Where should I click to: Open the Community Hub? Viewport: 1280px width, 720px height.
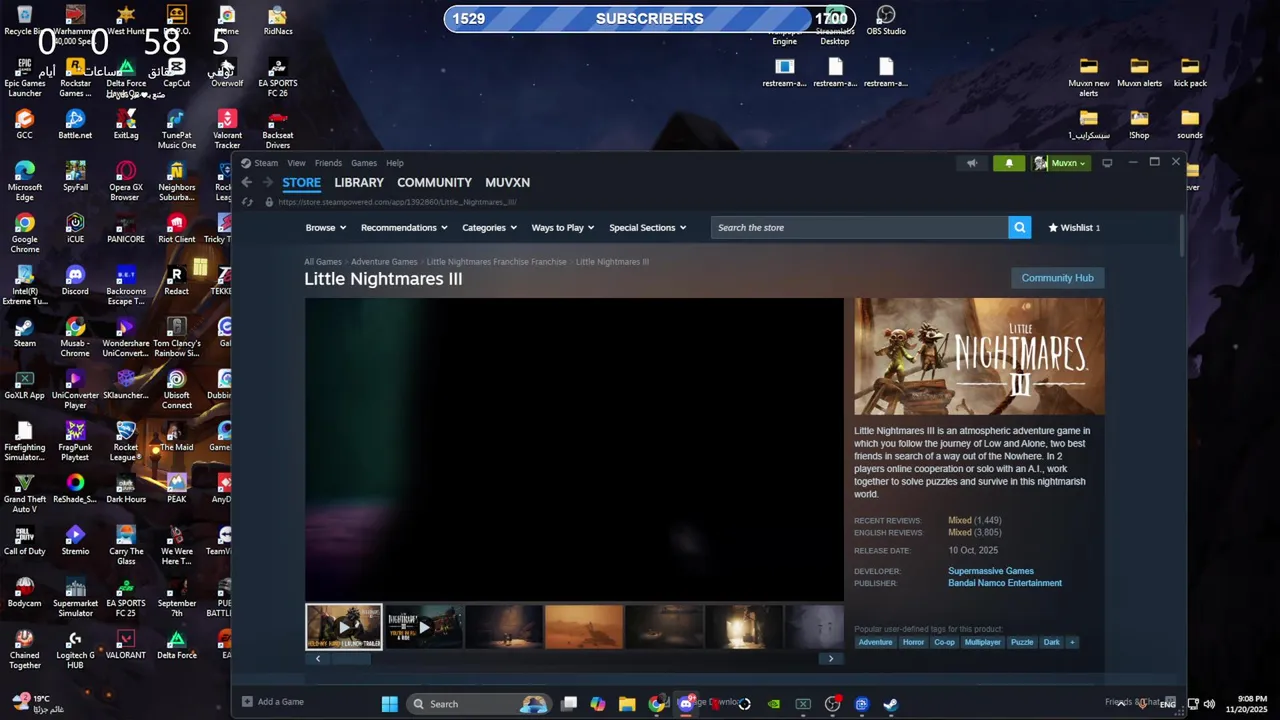pos(1057,278)
